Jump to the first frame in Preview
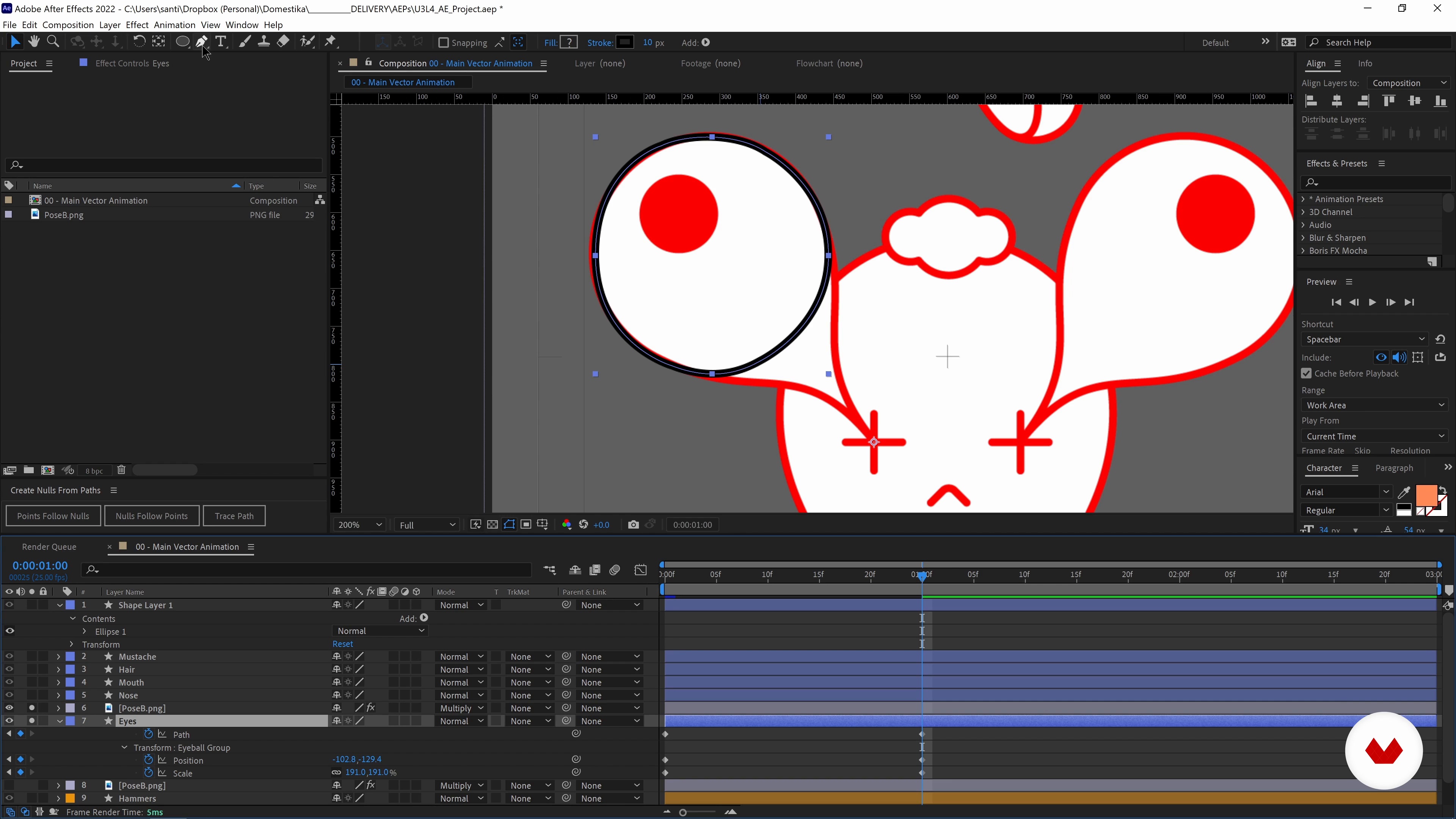 point(1336,303)
